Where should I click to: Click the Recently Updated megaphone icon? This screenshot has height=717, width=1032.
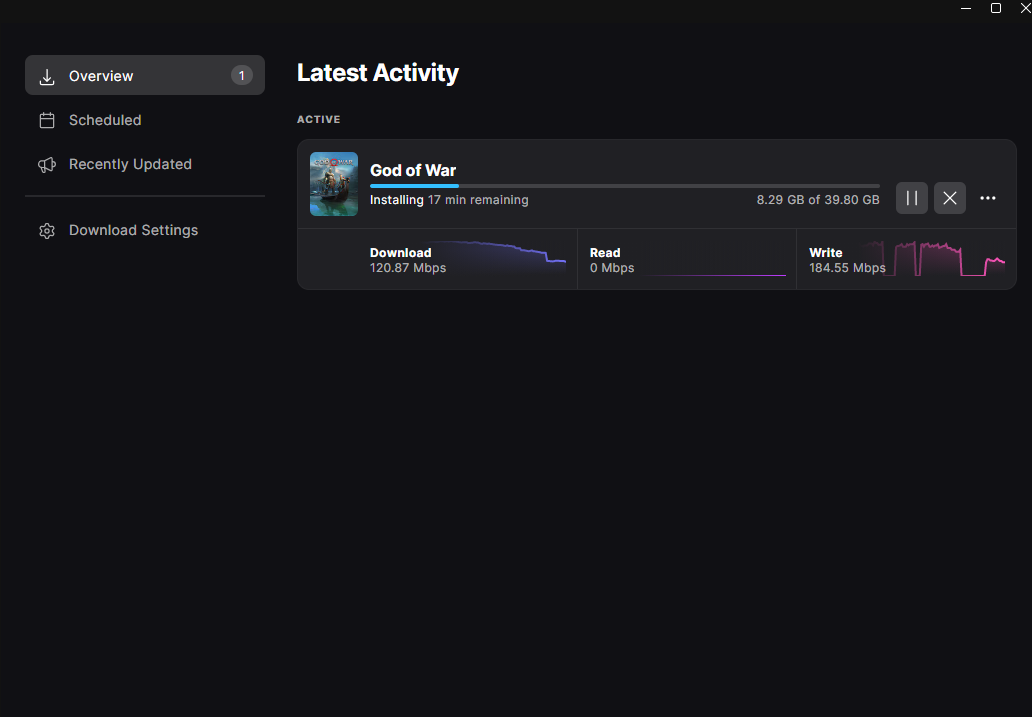(47, 165)
